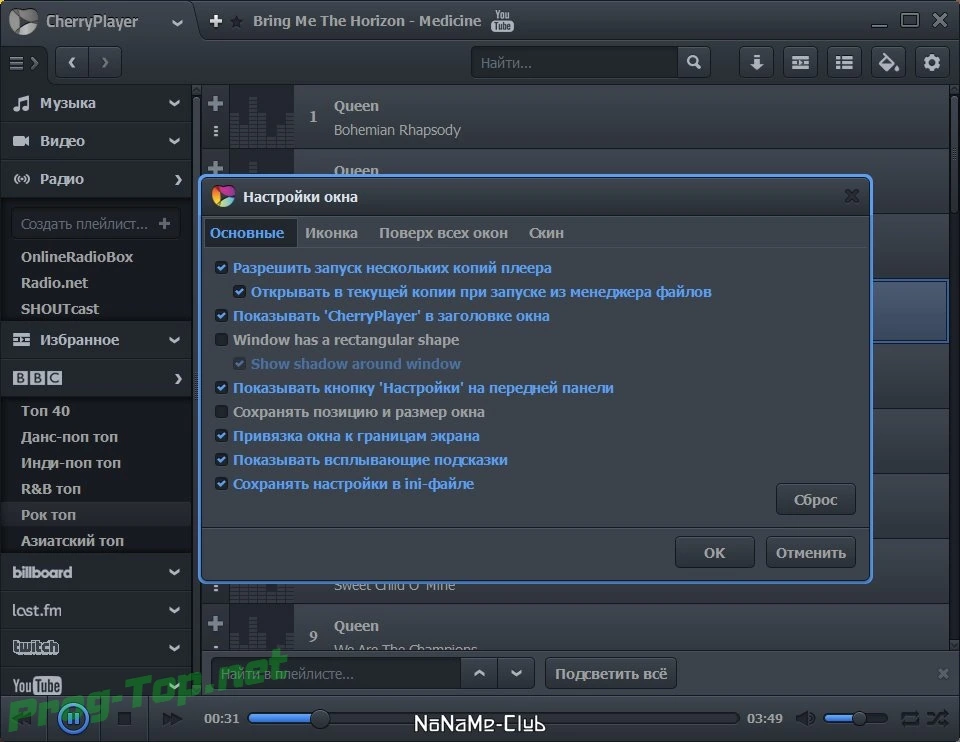Enable Window has a rectangular shape
Screen dimensions: 960x742
(x=221, y=340)
